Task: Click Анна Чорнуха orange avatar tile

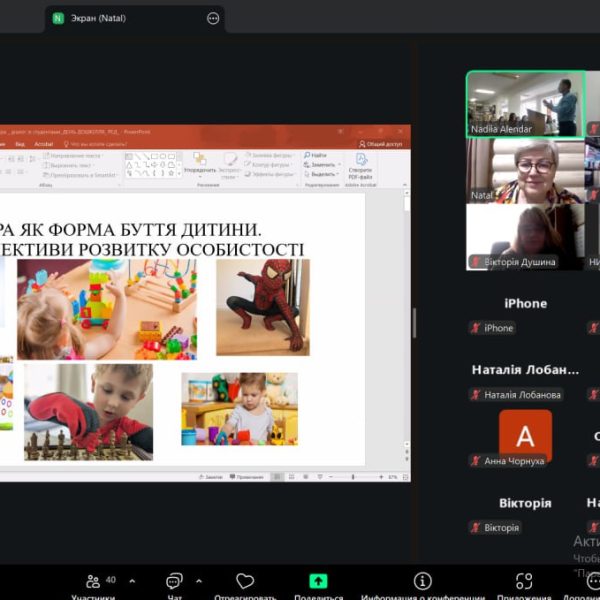Action: pos(525,436)
